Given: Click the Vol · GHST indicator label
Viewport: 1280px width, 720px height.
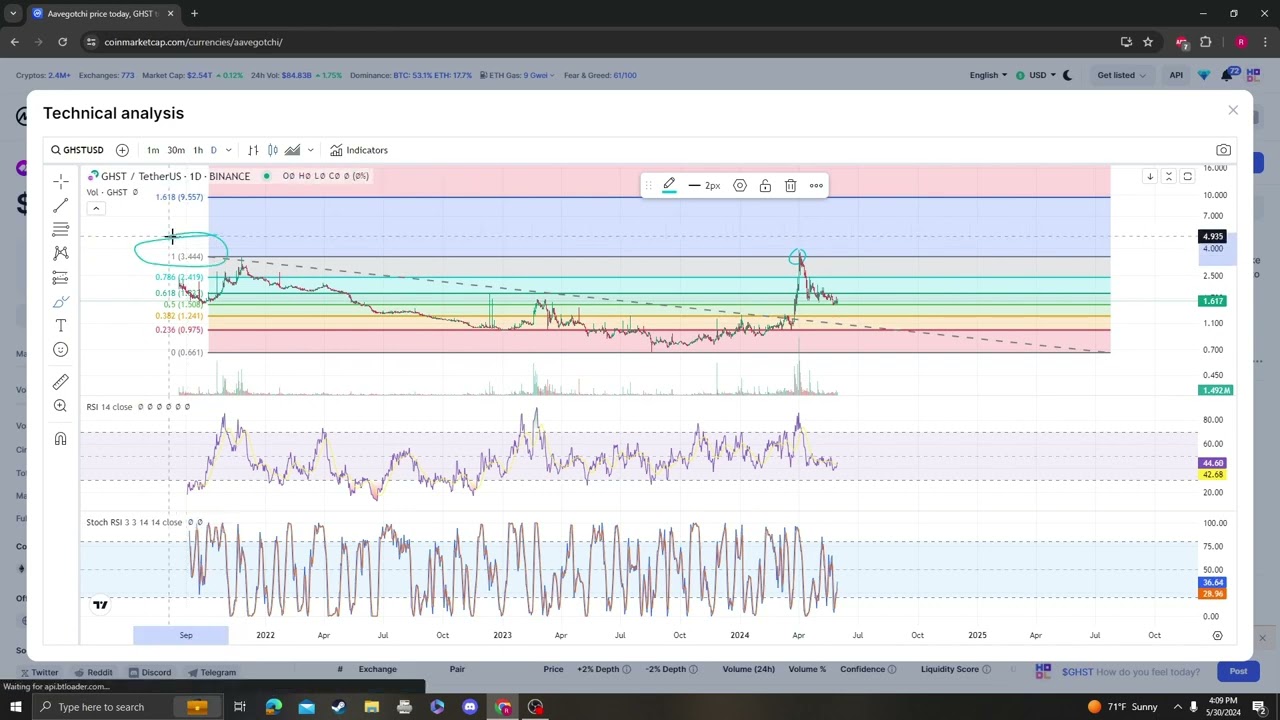Looking at the screenshot, I should [107, 192].
